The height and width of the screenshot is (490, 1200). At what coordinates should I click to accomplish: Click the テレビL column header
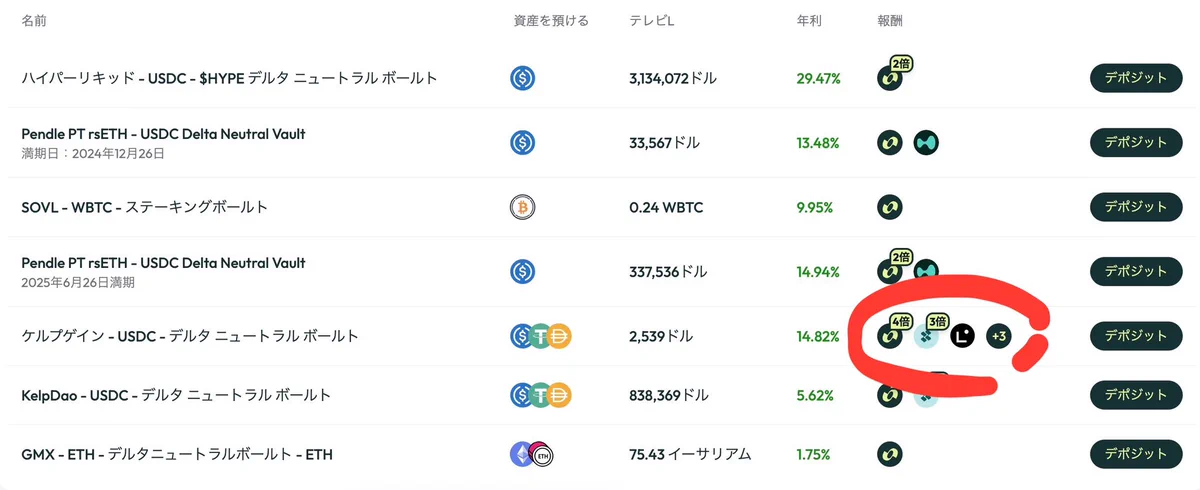coord(652,20)
